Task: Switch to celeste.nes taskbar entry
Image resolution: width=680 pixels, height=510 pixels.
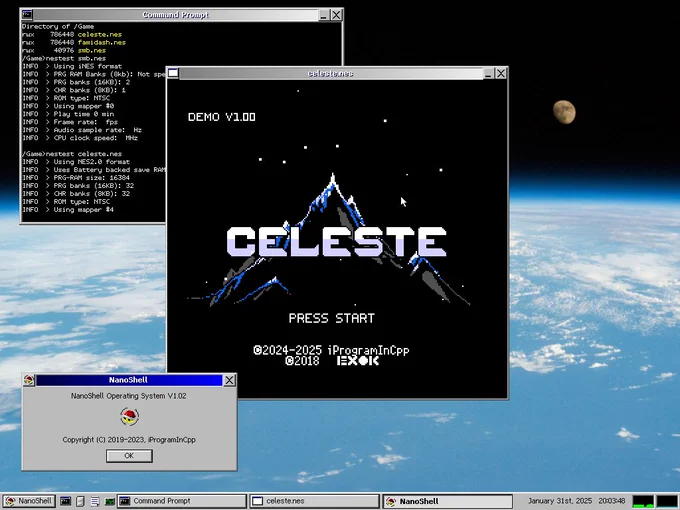Action: 314,501
